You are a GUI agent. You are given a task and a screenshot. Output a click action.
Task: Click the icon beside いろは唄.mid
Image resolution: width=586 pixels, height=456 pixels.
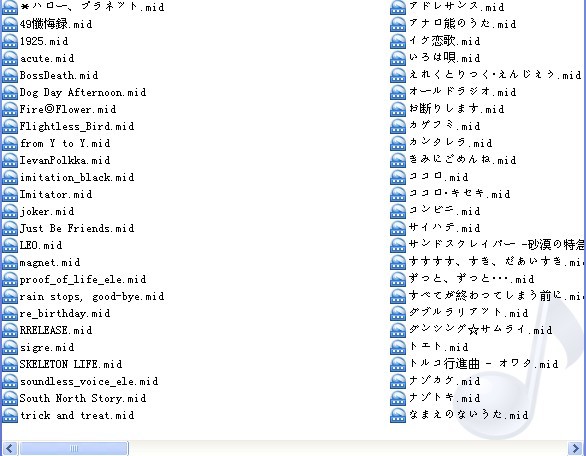point(398,58)
